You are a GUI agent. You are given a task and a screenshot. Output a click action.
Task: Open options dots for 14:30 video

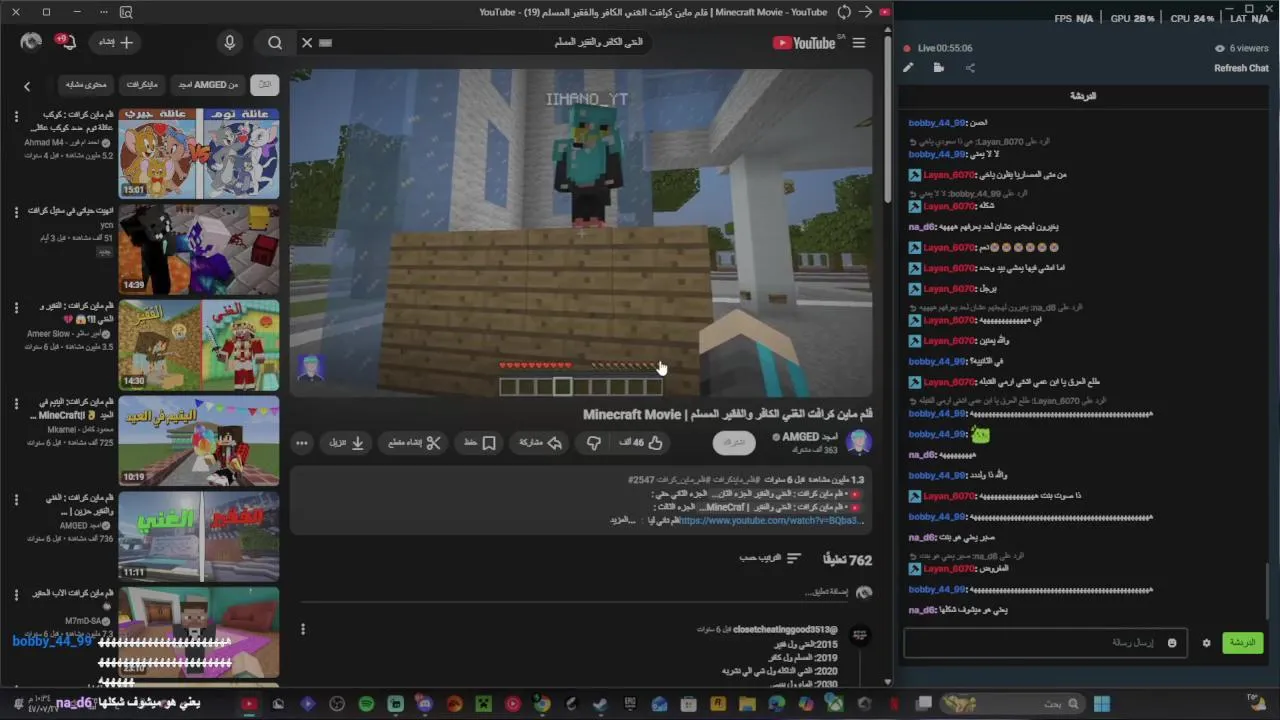tap(16, 308)
